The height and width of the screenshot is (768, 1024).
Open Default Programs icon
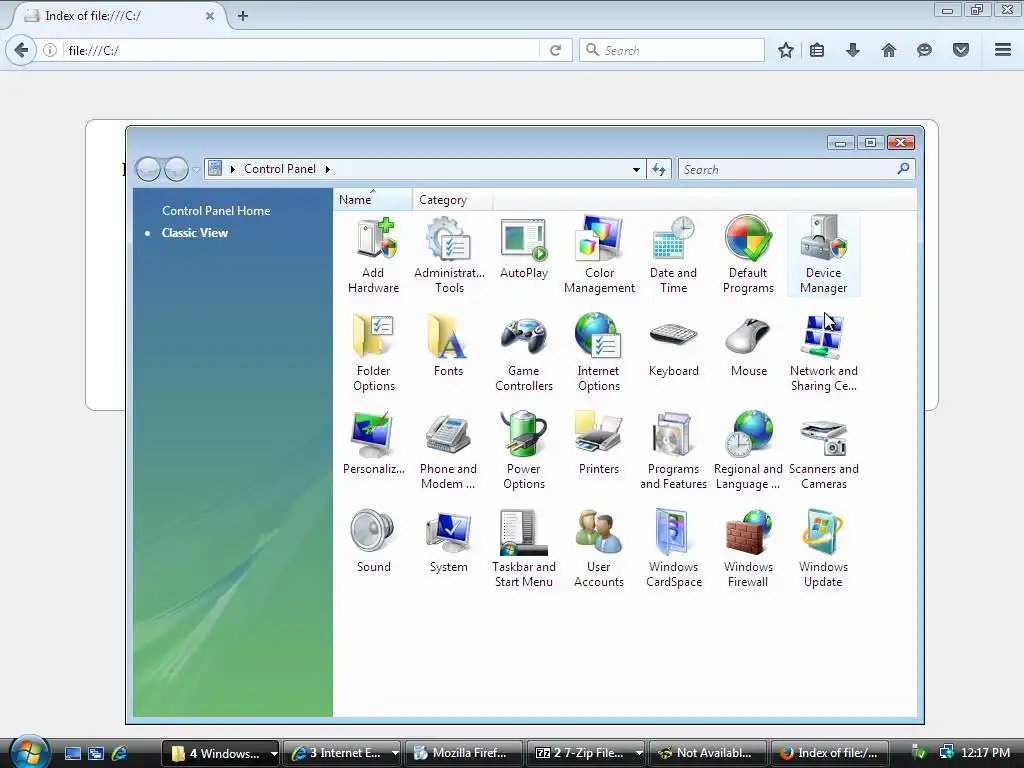748,255
